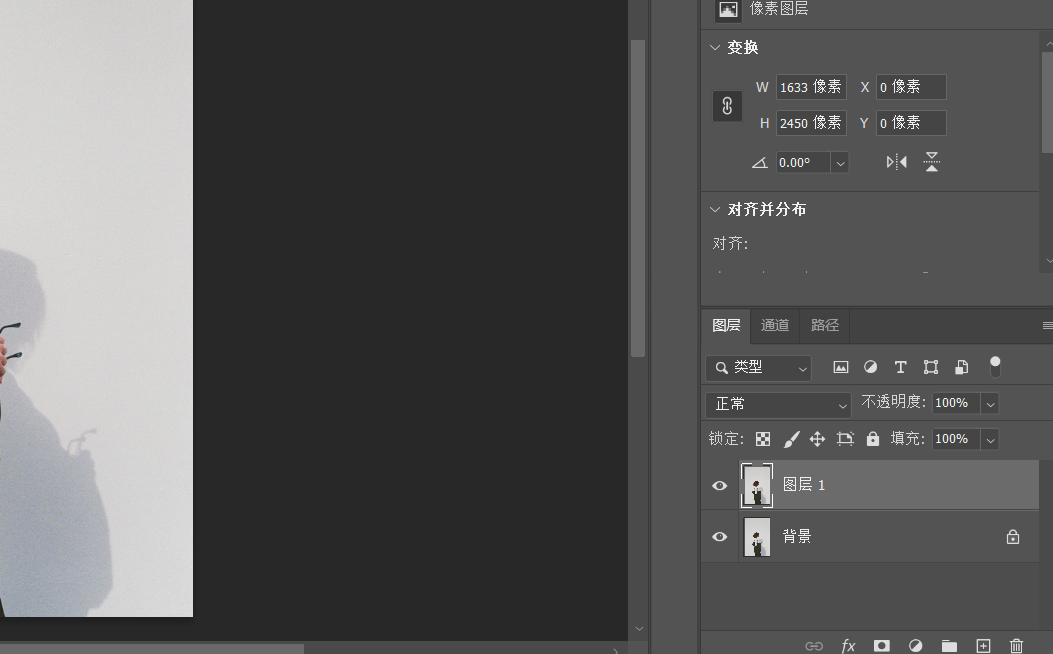Viewport: 1053px width, 654px height.
Task: Click the pixel layer type icon
Action: pos(729,9)
